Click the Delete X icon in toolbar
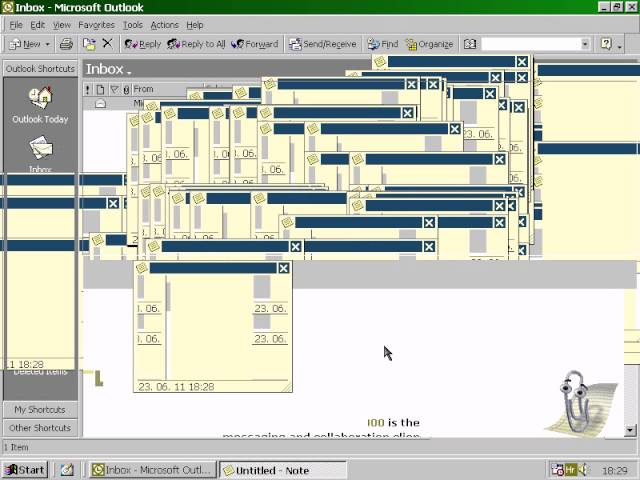The height and width of the screenshot is (480, 640). pyautogui.click(x=107, y=43)
